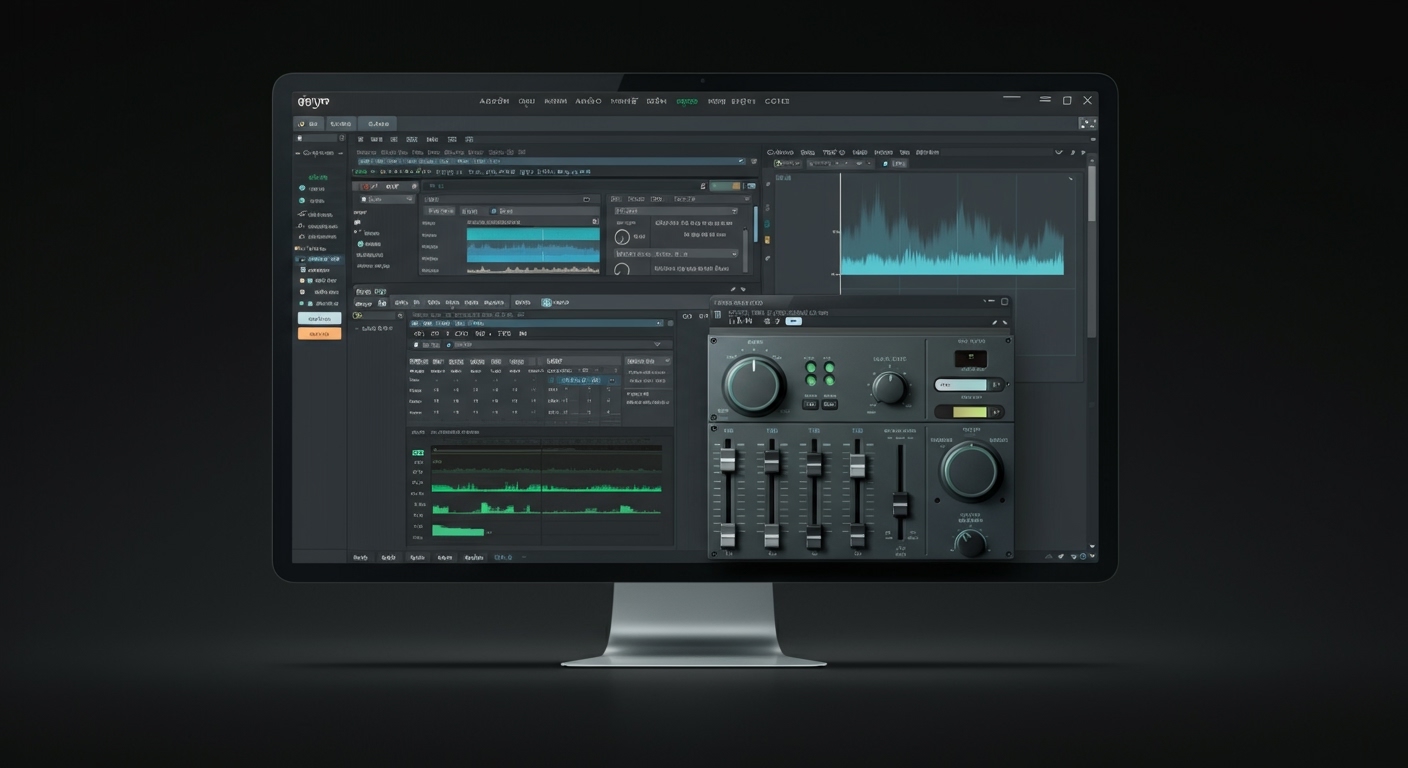Click the expand icon at top-right of toolbar

click(1087, 123)
